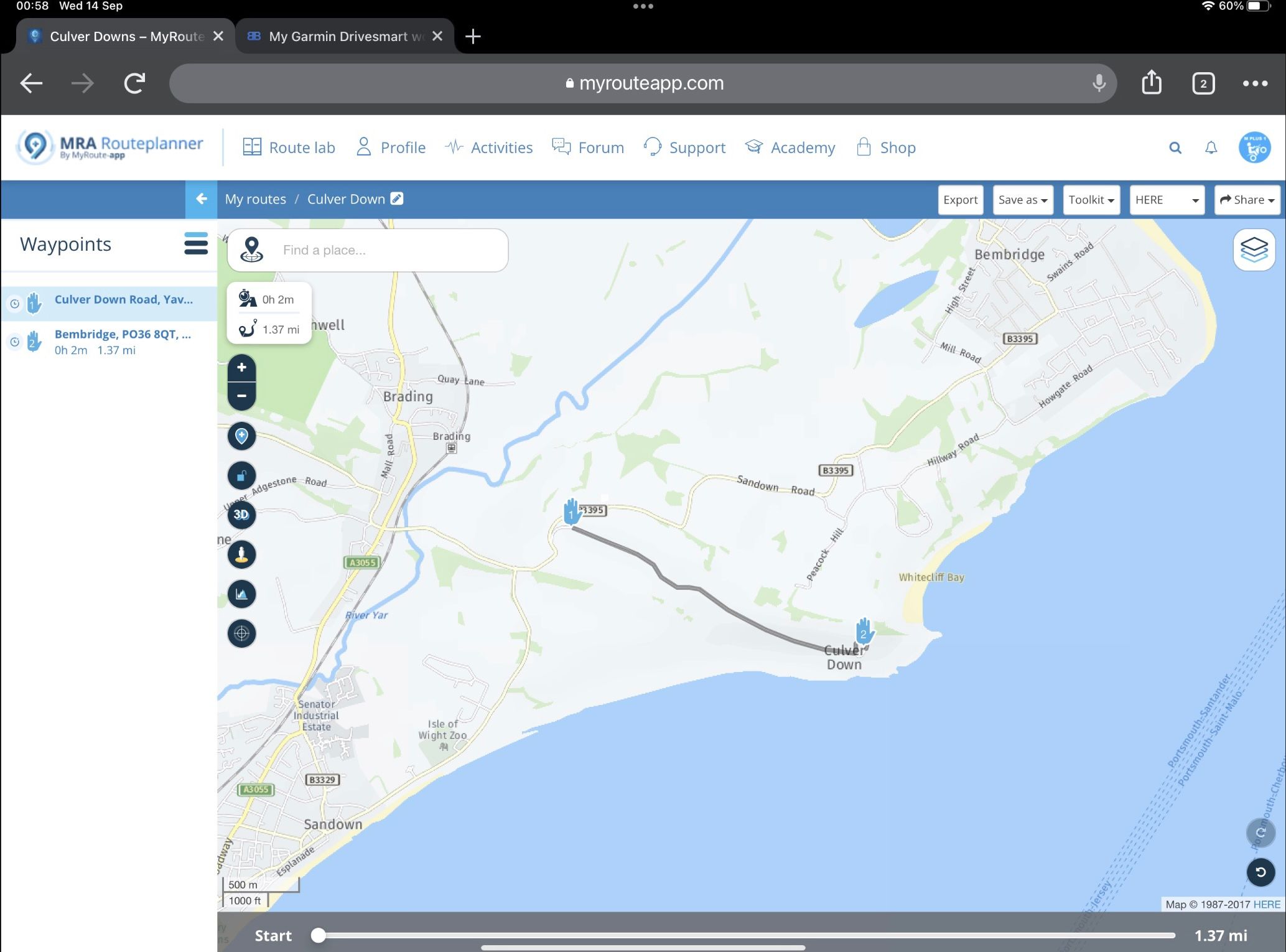Screen dimensions: 1286x952
Task: Change the HERE map provider dropdown
Action: tap(1167, 200)
